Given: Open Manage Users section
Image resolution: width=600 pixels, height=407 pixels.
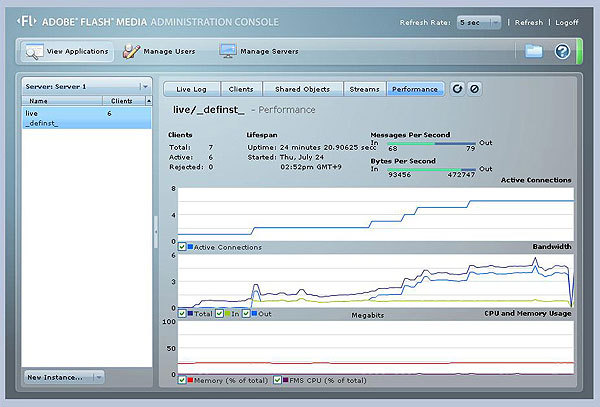Looking at the screenshot, I should 159,51.
